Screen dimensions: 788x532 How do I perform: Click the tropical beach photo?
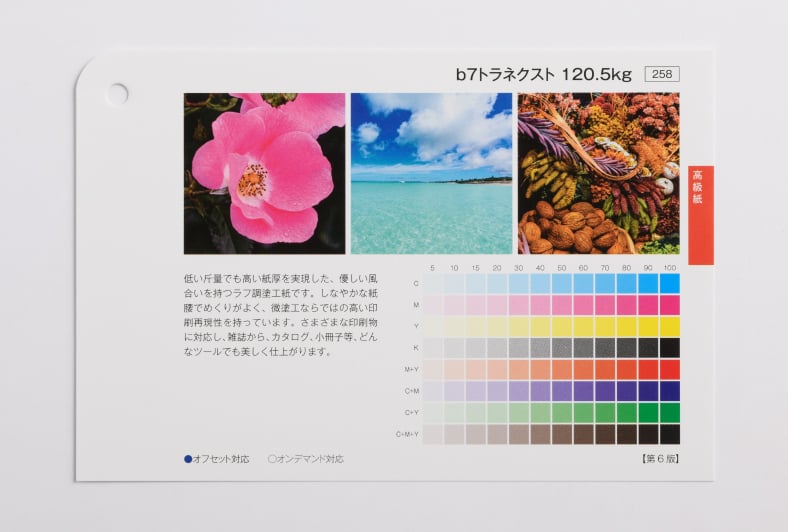431,173
